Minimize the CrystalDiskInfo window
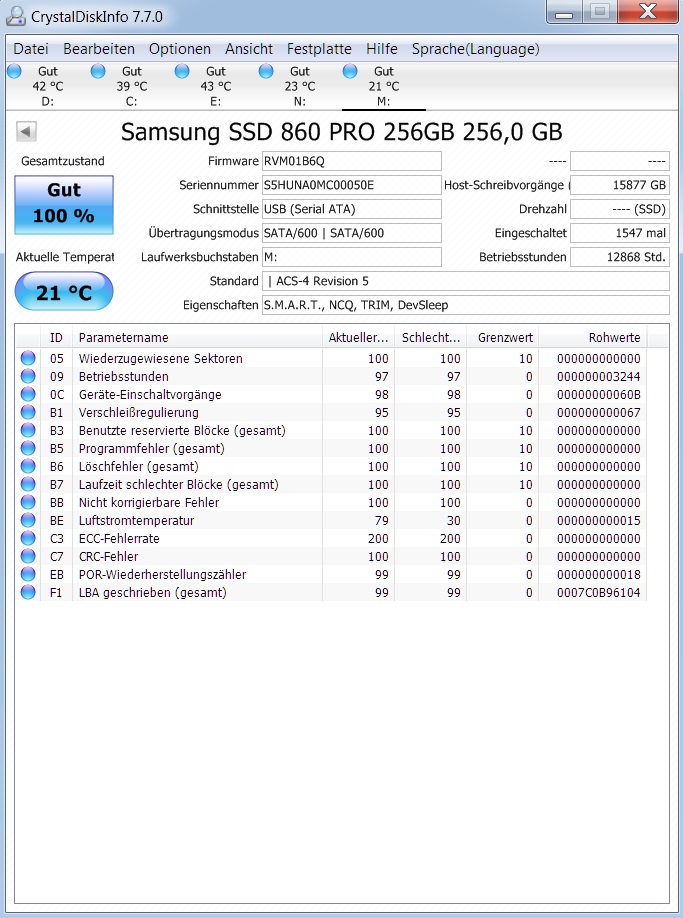Image resolution: width=683 pixels, height=918 pixels. tap(564, 12)
